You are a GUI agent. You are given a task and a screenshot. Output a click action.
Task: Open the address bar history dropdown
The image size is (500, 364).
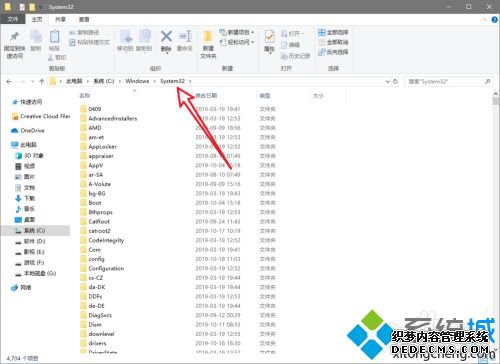pos(387,81)
